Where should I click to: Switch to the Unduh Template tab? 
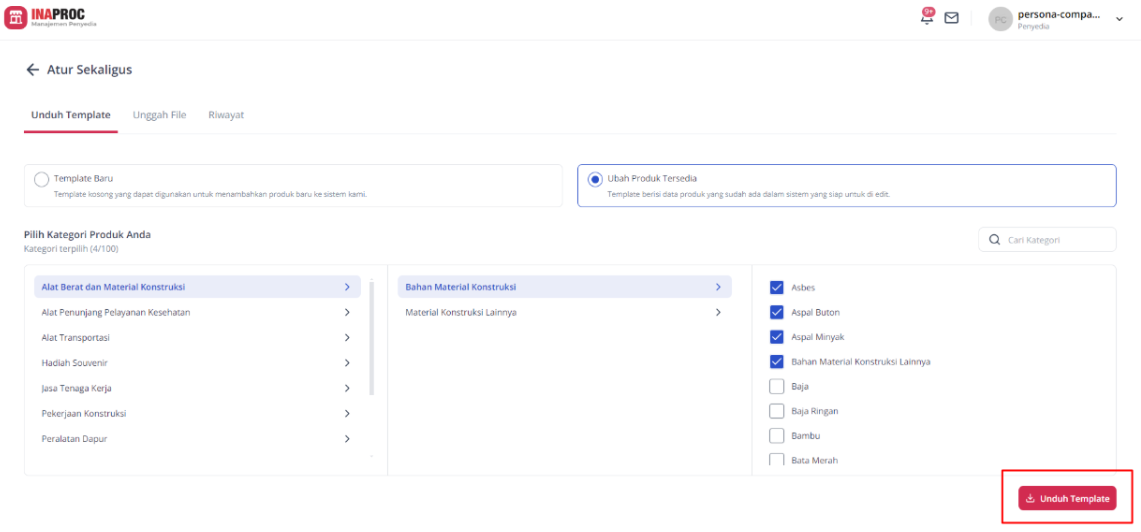71,115
